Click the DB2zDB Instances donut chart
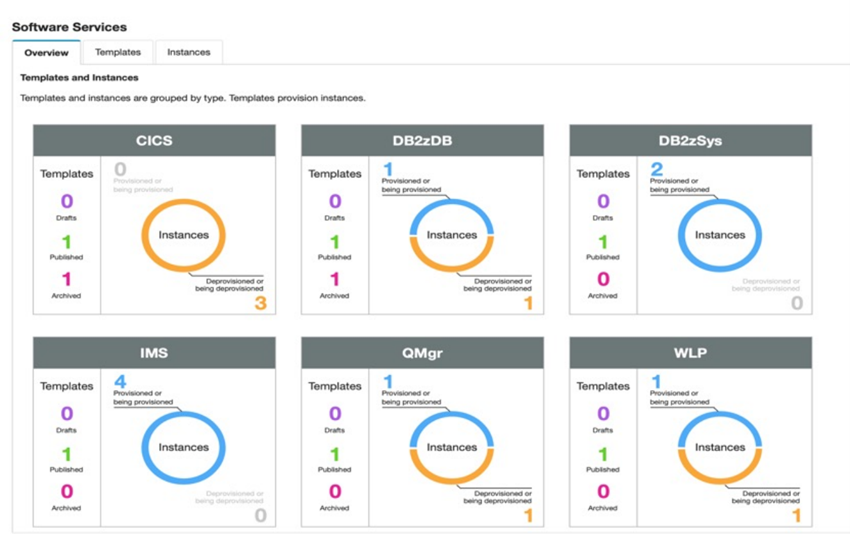 click(x=452, y=235)
